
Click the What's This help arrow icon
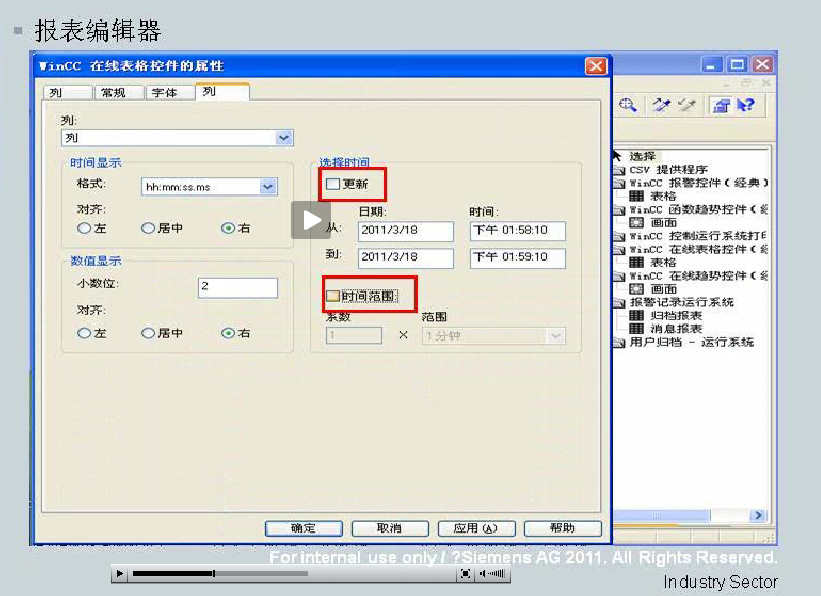746,105
